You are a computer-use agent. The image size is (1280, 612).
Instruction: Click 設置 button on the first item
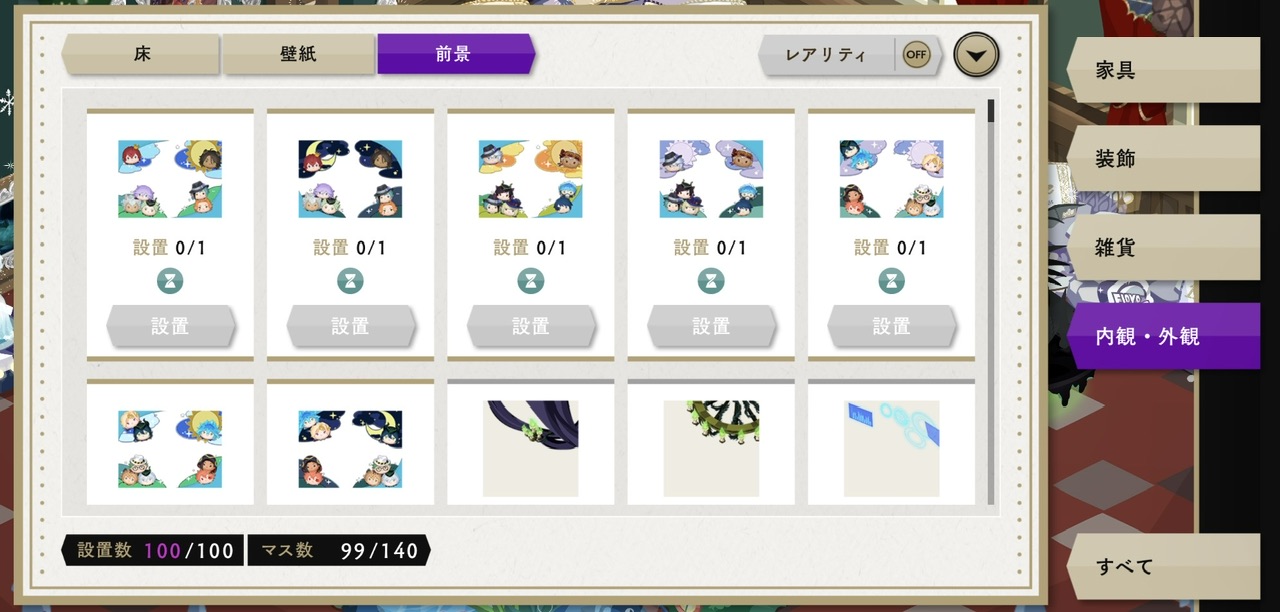170,326
